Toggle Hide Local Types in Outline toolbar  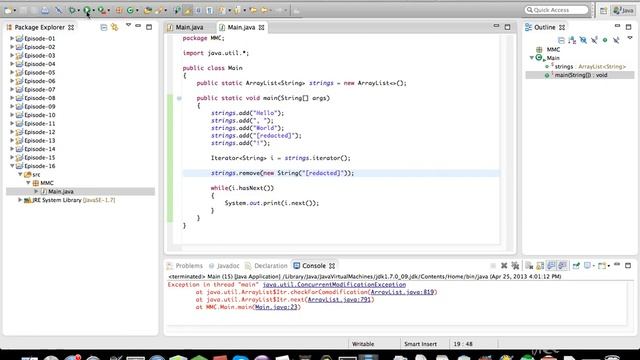(616, 40)
